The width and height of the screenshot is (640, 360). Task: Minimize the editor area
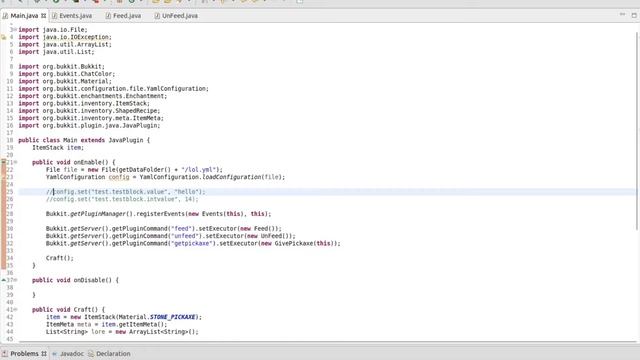point(622,15)
